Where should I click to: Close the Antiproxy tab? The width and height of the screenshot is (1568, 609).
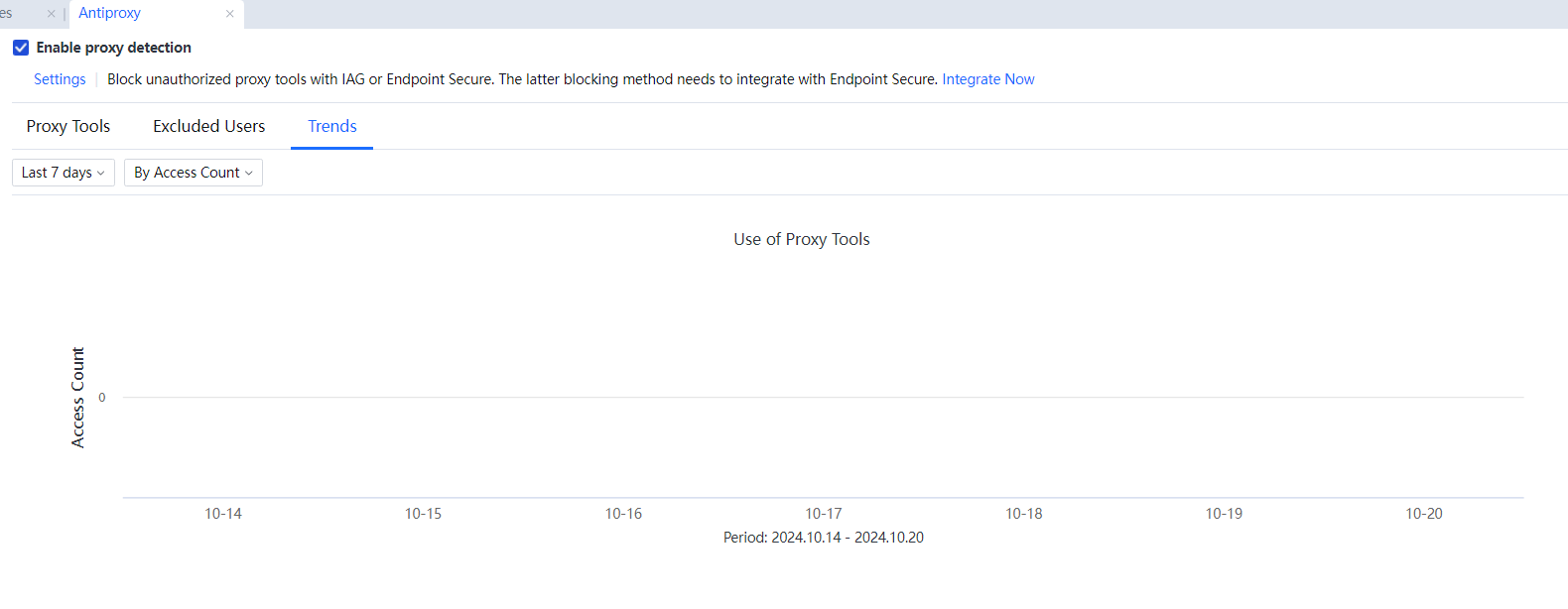click(230, 14)
